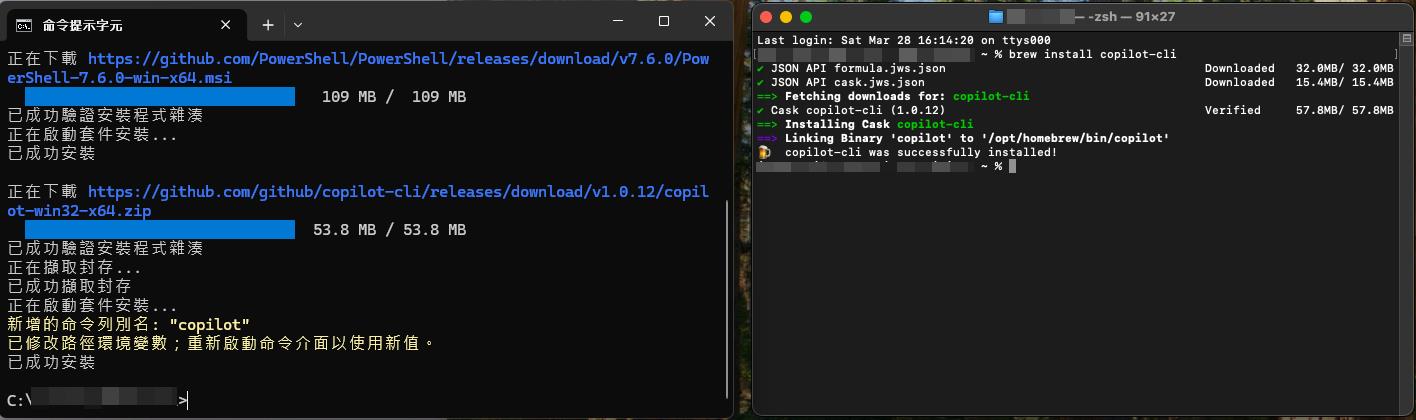Click the 109 MB download progress bar
This screenshot has height=420, width=1416.
coord(160,97)
